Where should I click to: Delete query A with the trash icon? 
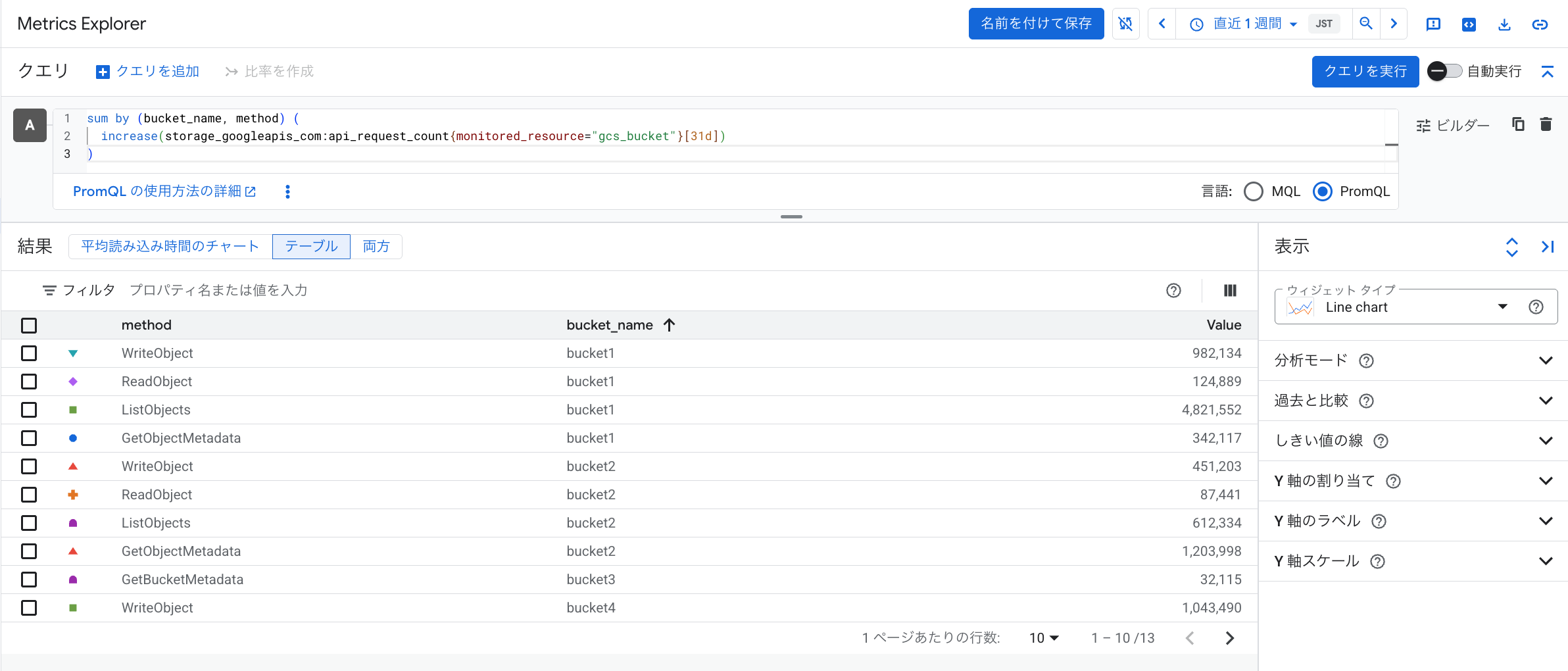click(1546, 124)
